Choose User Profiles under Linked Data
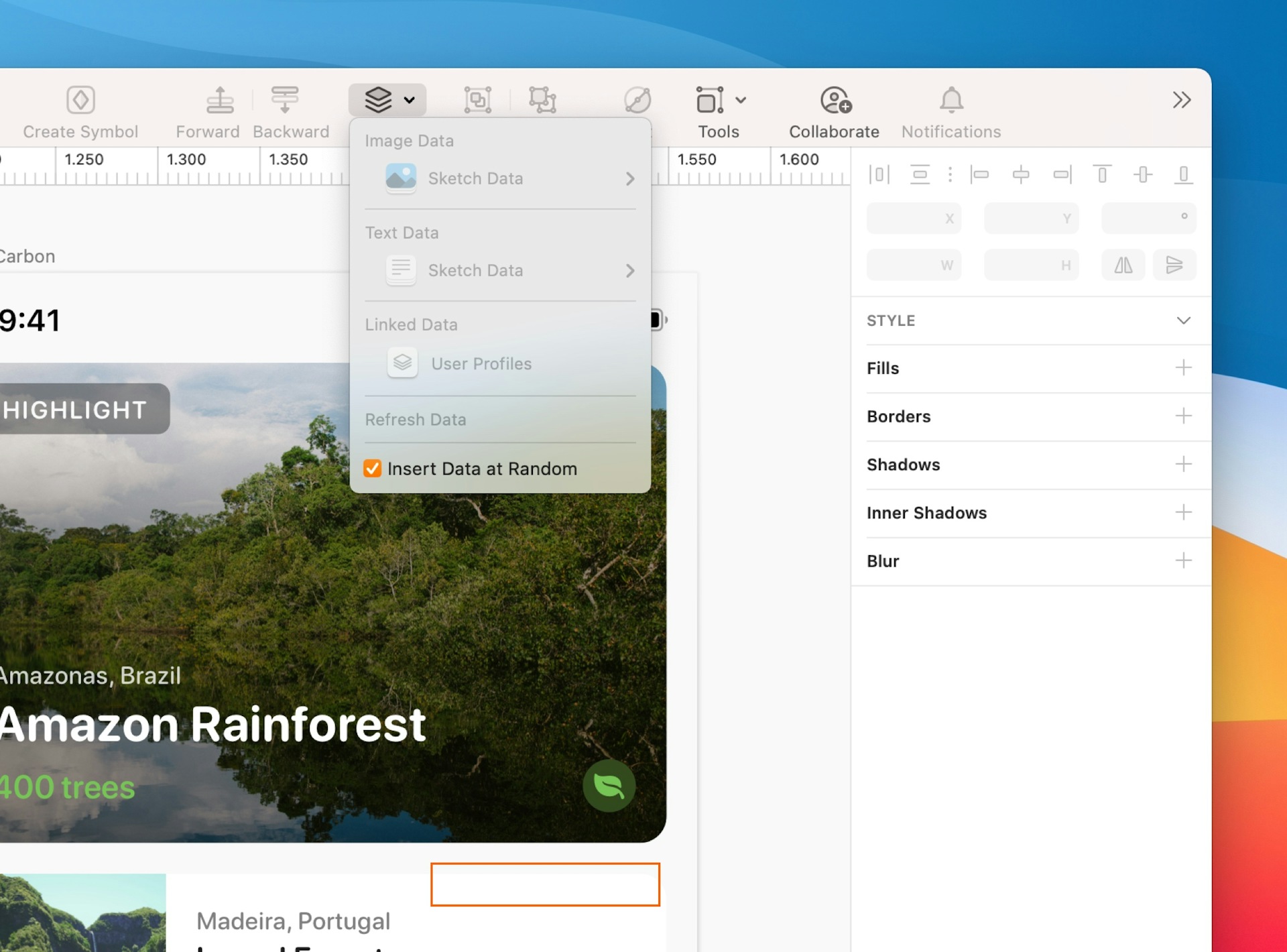 pos(481,363)
